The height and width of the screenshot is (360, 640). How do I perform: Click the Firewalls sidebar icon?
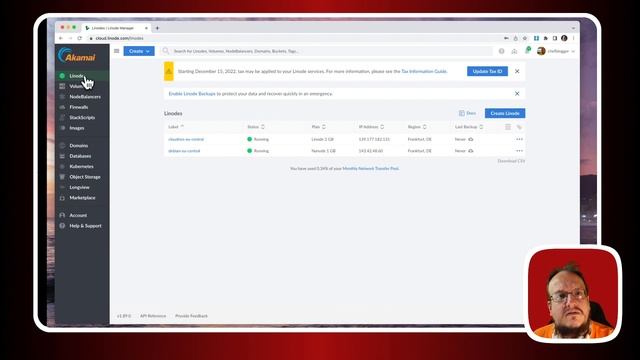point(62,107)
